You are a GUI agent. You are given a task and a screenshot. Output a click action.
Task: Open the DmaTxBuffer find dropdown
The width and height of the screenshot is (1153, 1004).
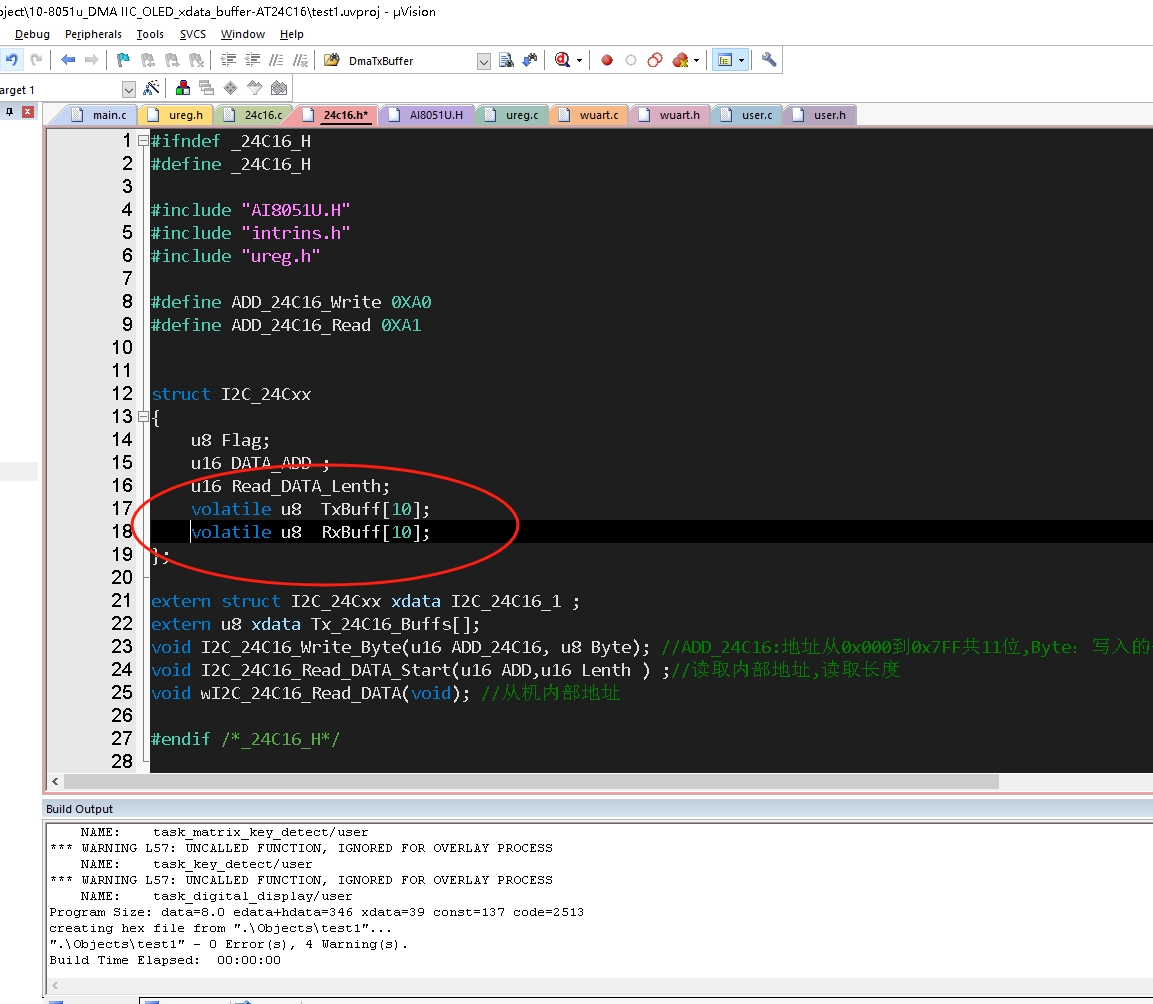(484, 61)
